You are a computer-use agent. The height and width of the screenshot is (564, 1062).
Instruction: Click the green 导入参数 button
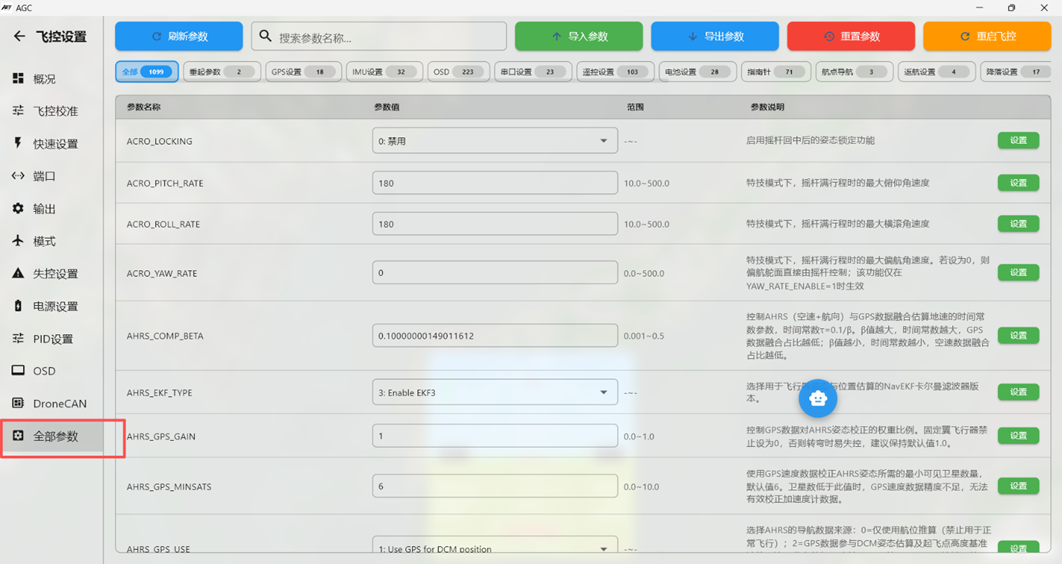(x=578, y=37)
